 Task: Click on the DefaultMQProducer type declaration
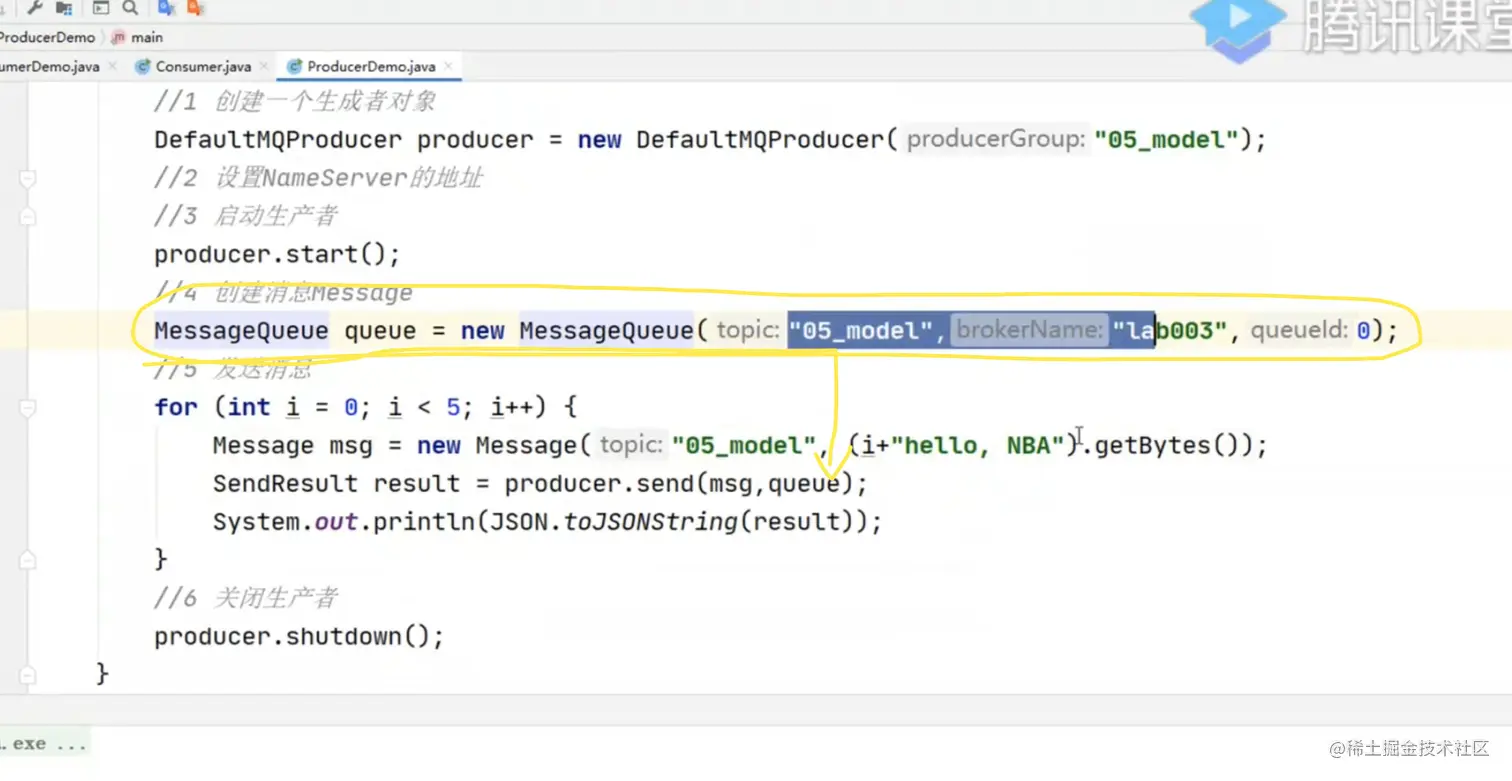[278, 140]
